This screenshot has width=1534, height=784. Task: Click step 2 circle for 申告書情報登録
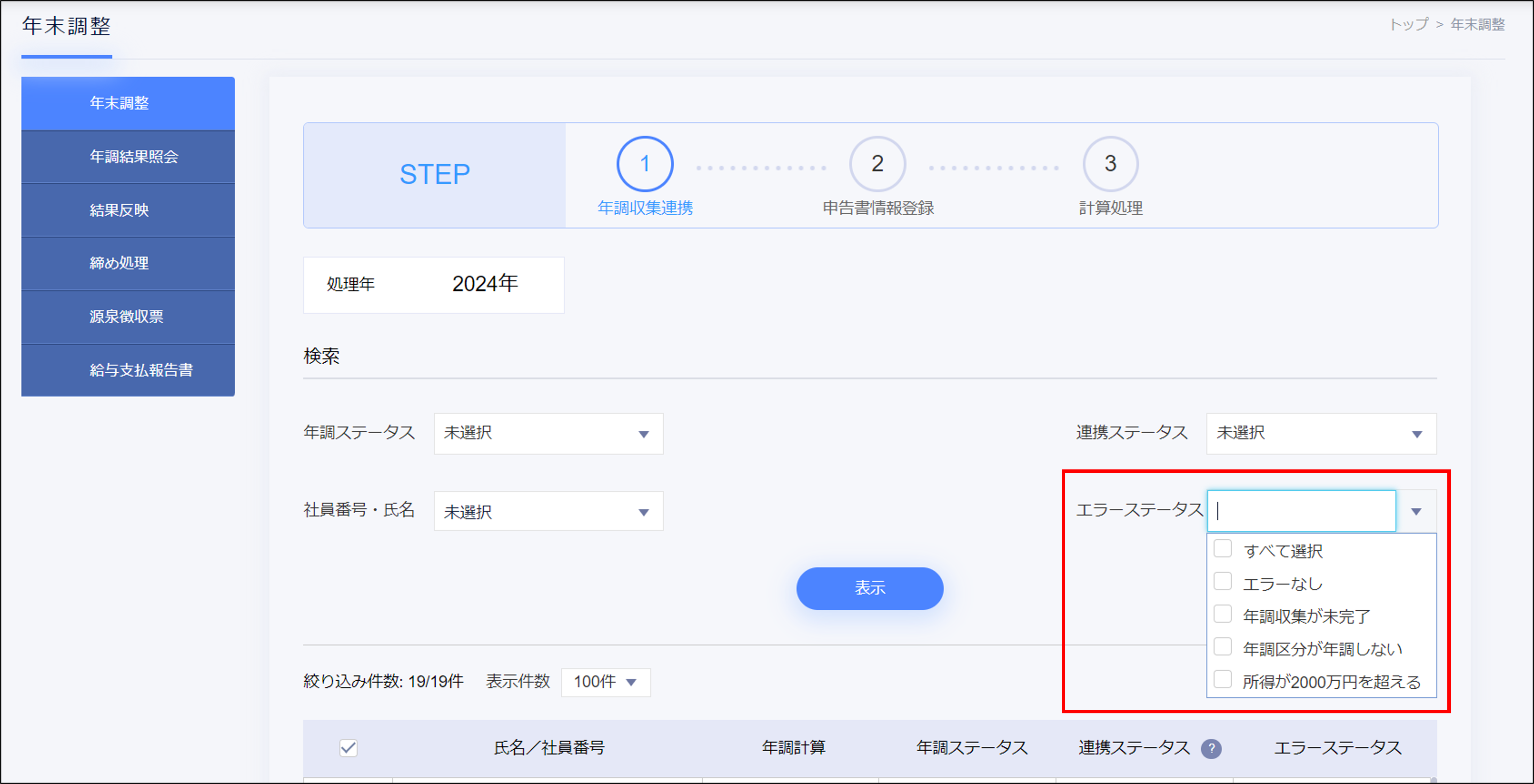877,164
